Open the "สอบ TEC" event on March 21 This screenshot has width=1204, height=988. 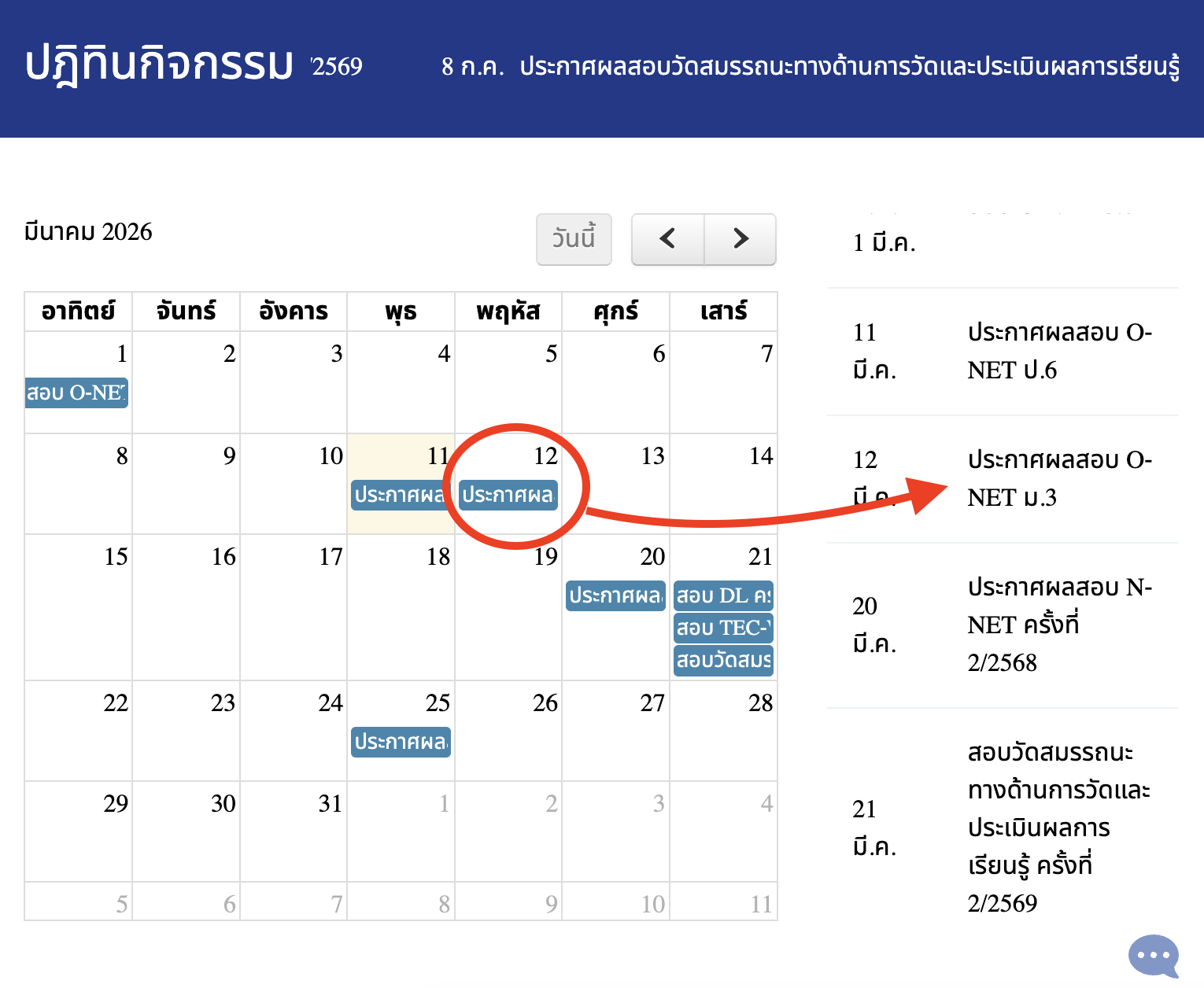coord(723,629)
